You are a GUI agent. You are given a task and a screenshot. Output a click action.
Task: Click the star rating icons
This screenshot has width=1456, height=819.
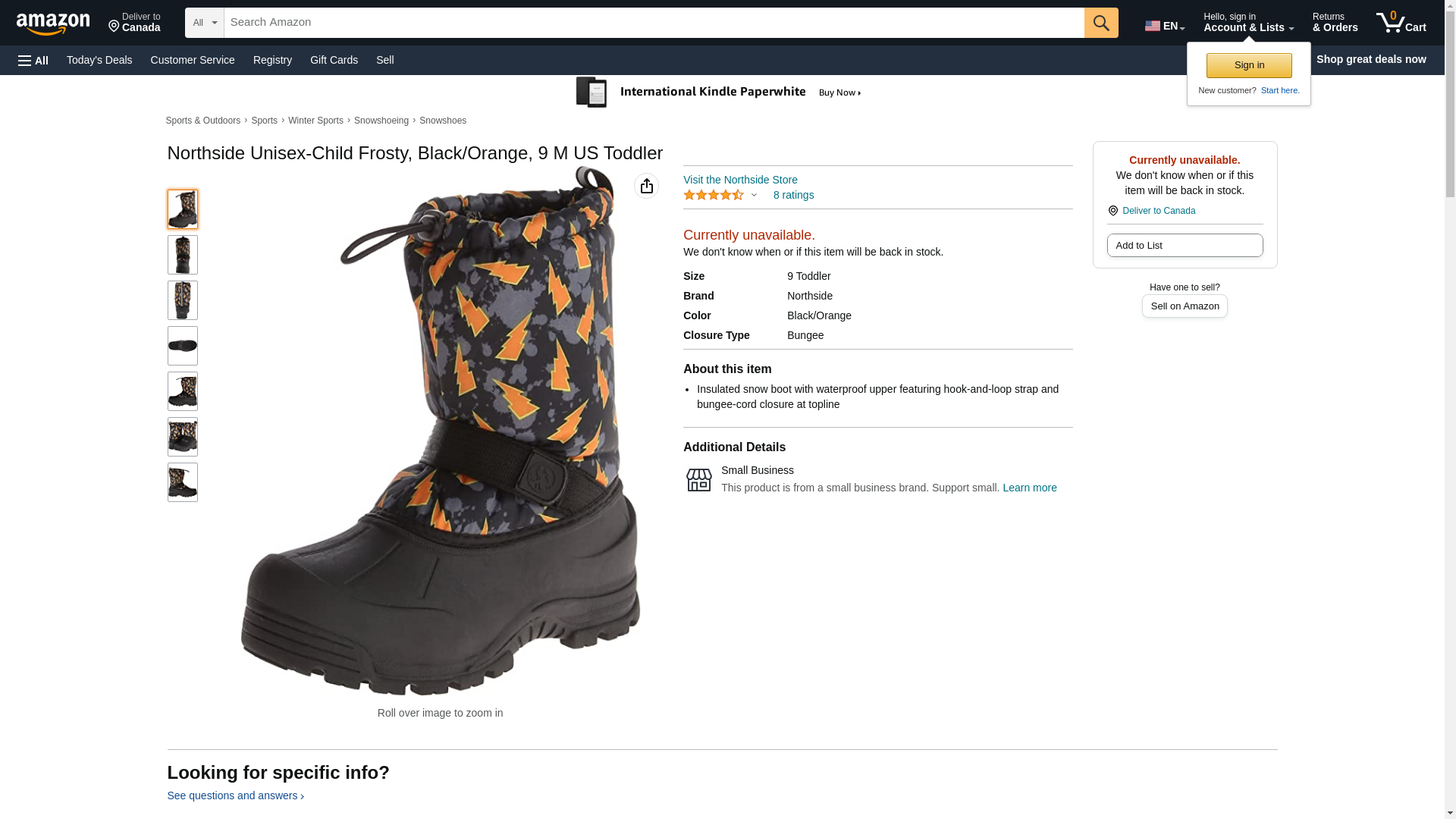coord(714,195)
